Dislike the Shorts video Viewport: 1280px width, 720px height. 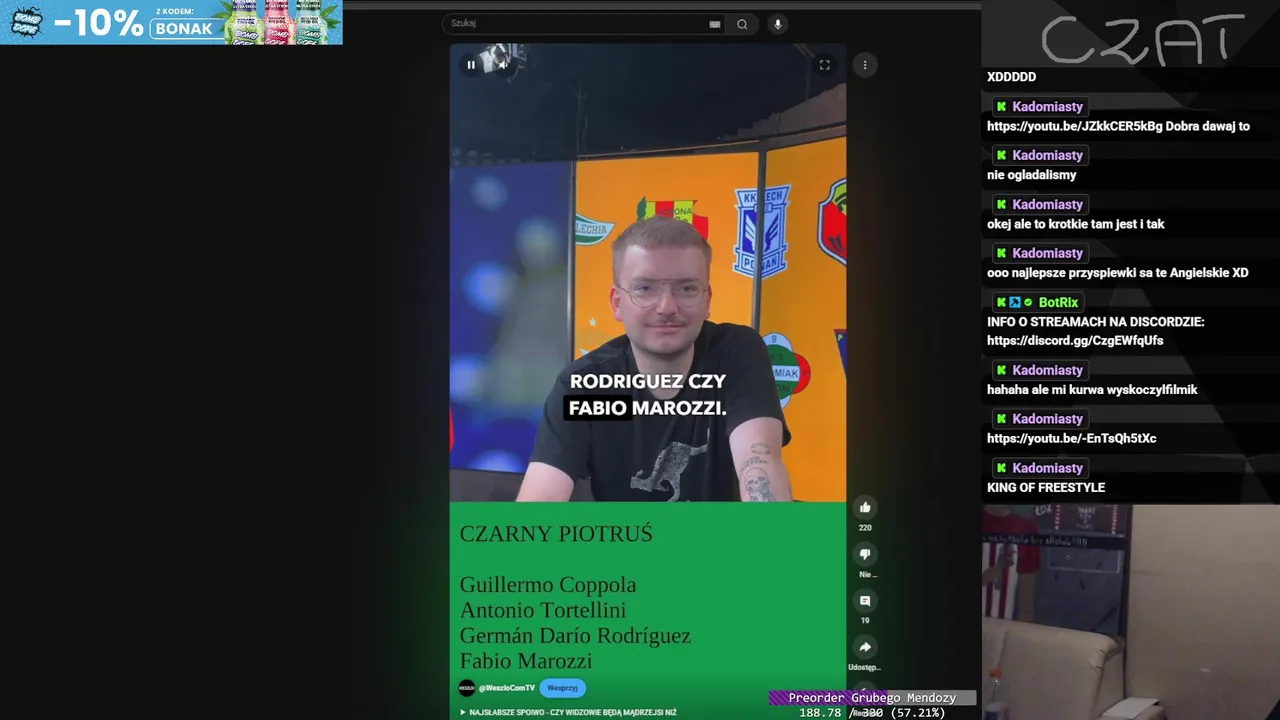[x=865, y=554]
